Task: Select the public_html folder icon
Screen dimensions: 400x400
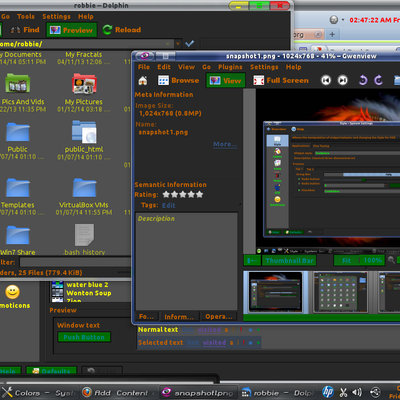Action: coord(84,131)
